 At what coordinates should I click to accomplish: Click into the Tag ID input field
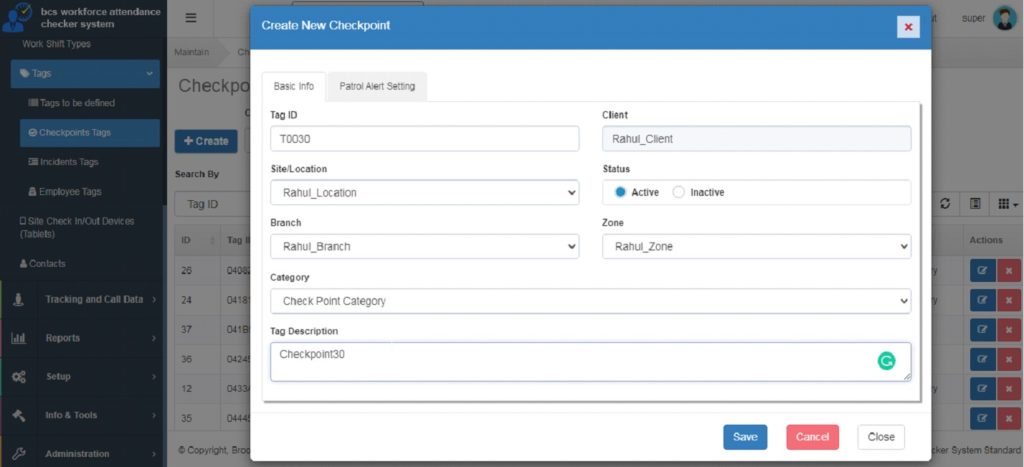pos(424,139)
